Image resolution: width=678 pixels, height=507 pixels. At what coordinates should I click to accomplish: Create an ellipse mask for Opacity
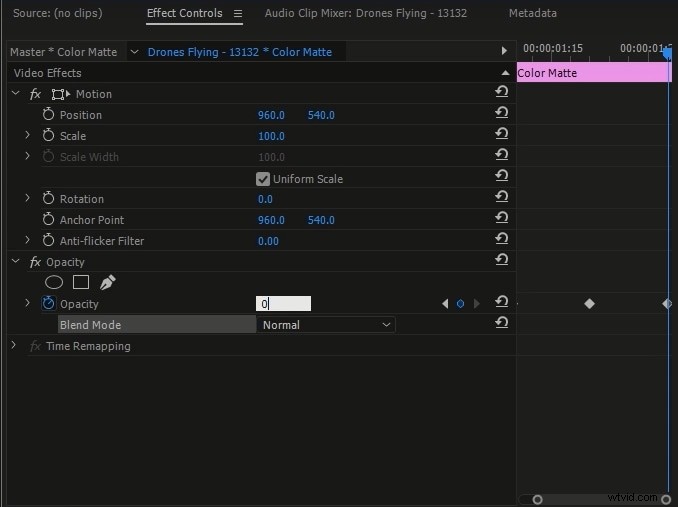click(54, 282)
